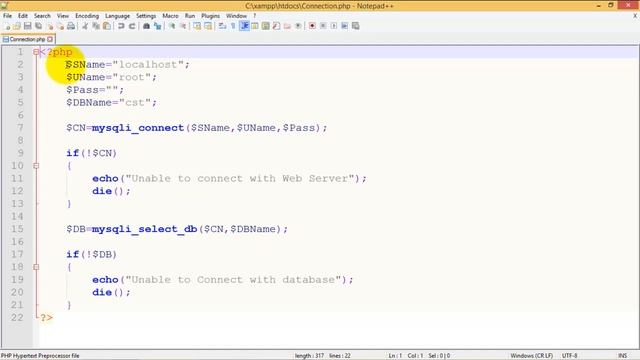Open the Language menu
The height and width of the screenshot is (360, 640).
pos(118,16)
